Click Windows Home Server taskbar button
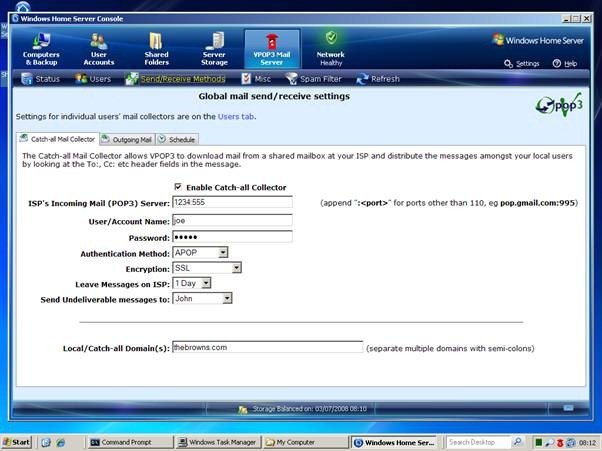 pos(394,442)
